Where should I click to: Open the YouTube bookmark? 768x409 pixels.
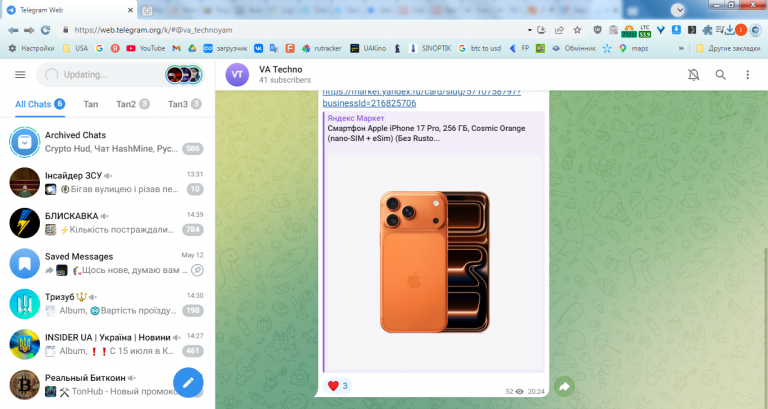146,48
